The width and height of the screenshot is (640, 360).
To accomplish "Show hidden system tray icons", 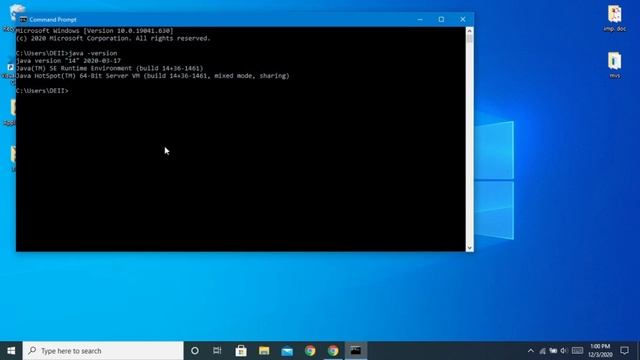I will point(531,351).
